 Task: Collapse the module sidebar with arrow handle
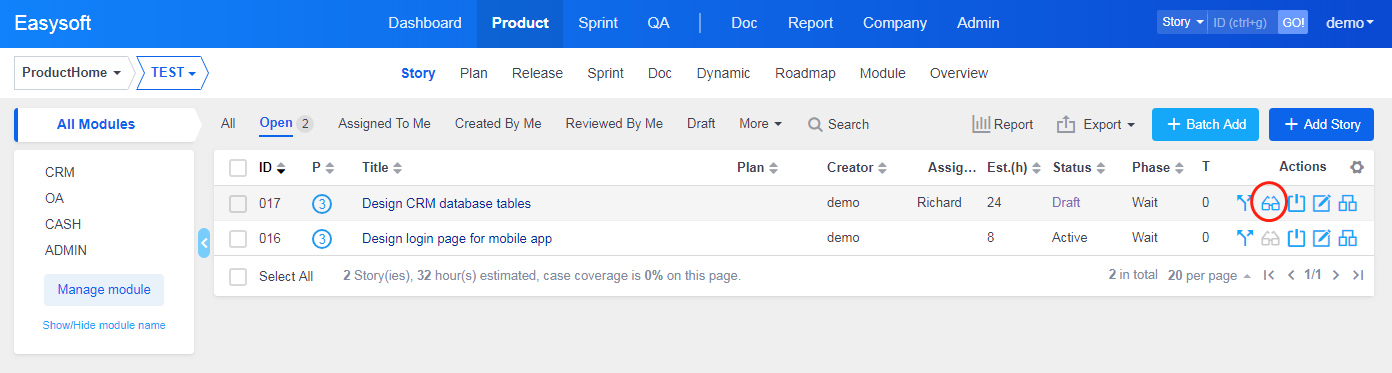tap(204, 243)
